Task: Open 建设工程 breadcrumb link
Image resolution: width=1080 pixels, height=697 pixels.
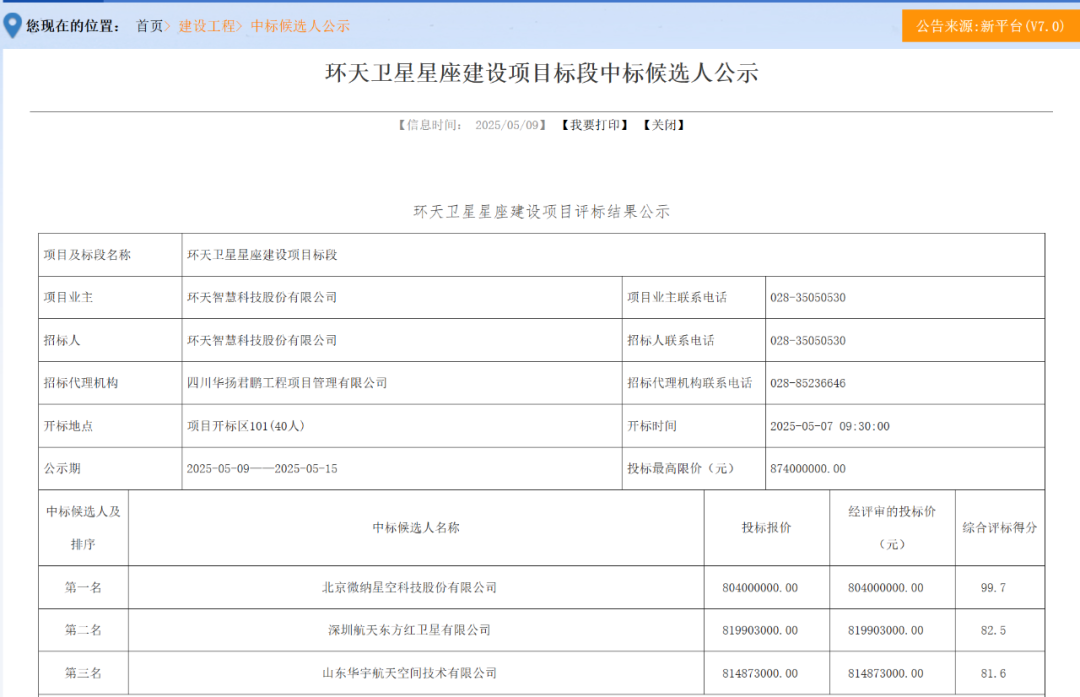Action: (207, 26)
